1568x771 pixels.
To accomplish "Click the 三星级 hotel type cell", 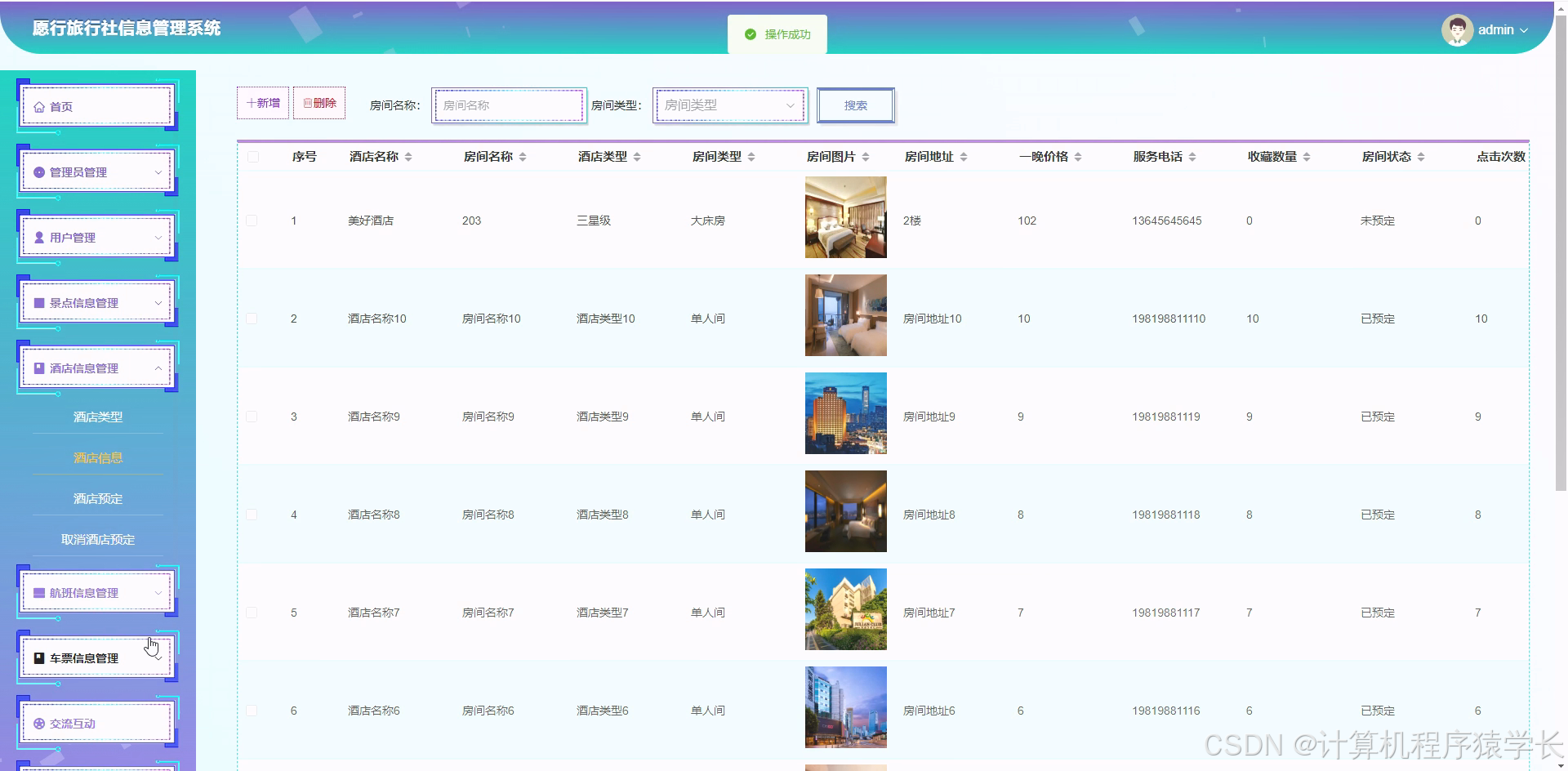I will point(594,221).
